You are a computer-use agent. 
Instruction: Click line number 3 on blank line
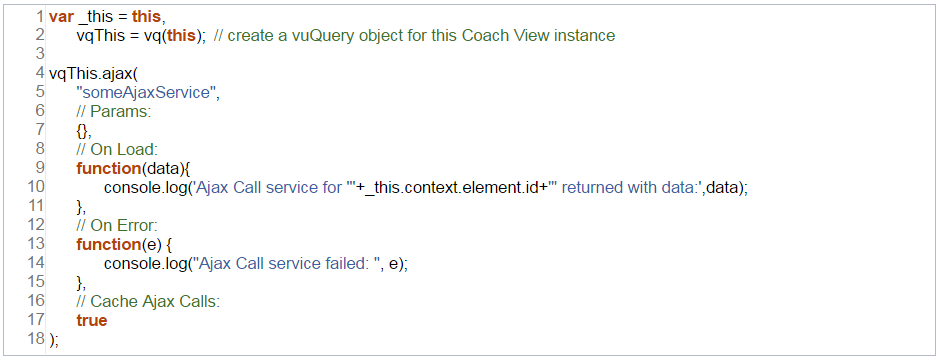pos(40,54)
